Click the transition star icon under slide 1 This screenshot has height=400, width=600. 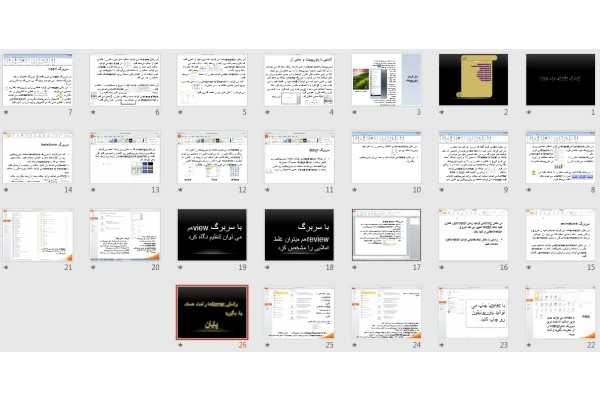(x=528, y=112)
